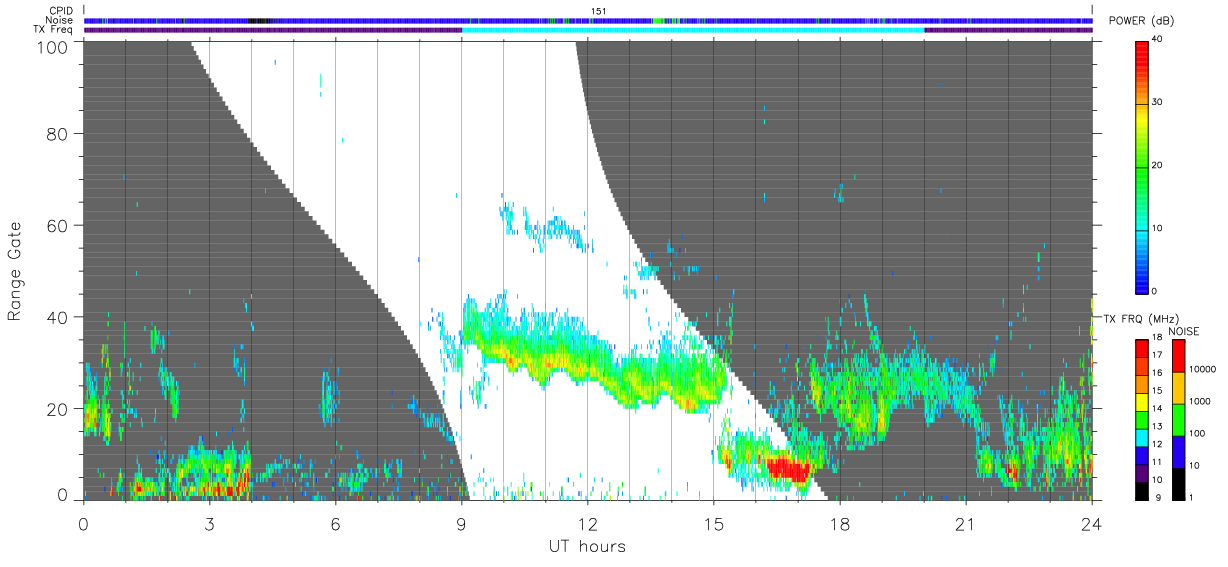
Task: Click the 6 hour tick label
Action: point(335,523)
